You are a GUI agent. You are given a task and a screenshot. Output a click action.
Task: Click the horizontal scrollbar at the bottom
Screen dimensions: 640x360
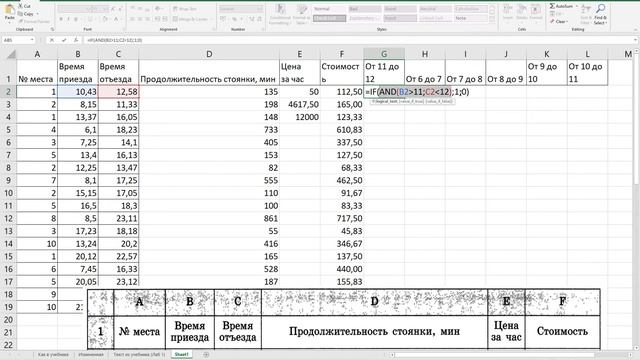coord(512,355)
